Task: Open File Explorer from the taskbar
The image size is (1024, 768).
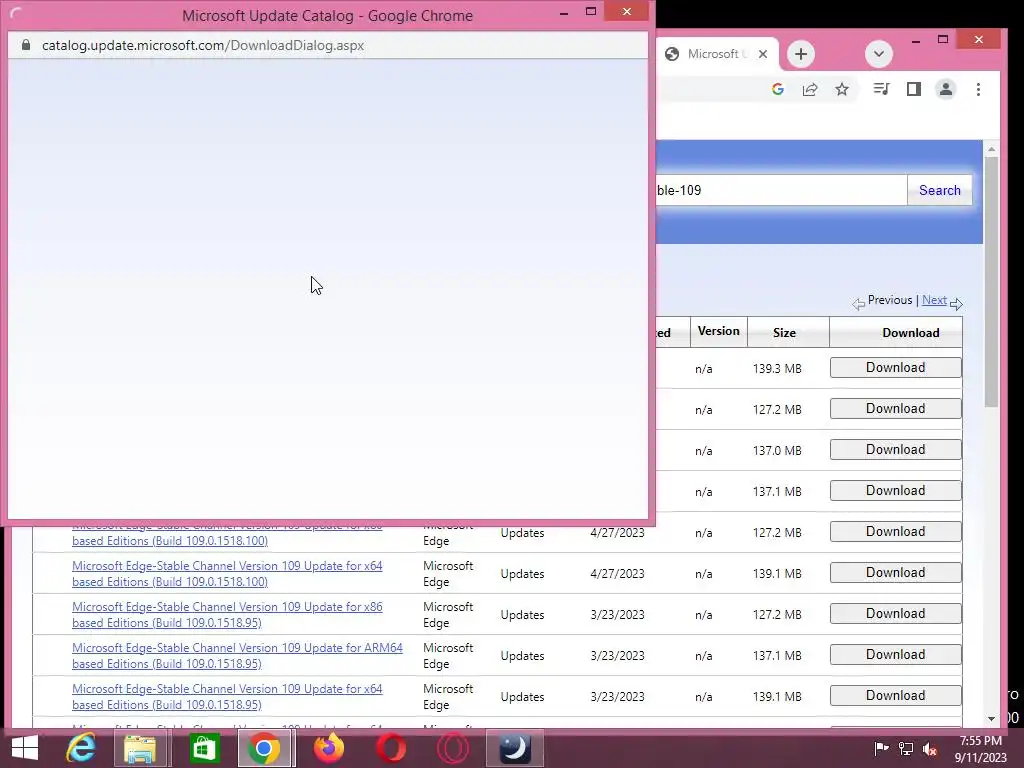Action: [140, 748]
